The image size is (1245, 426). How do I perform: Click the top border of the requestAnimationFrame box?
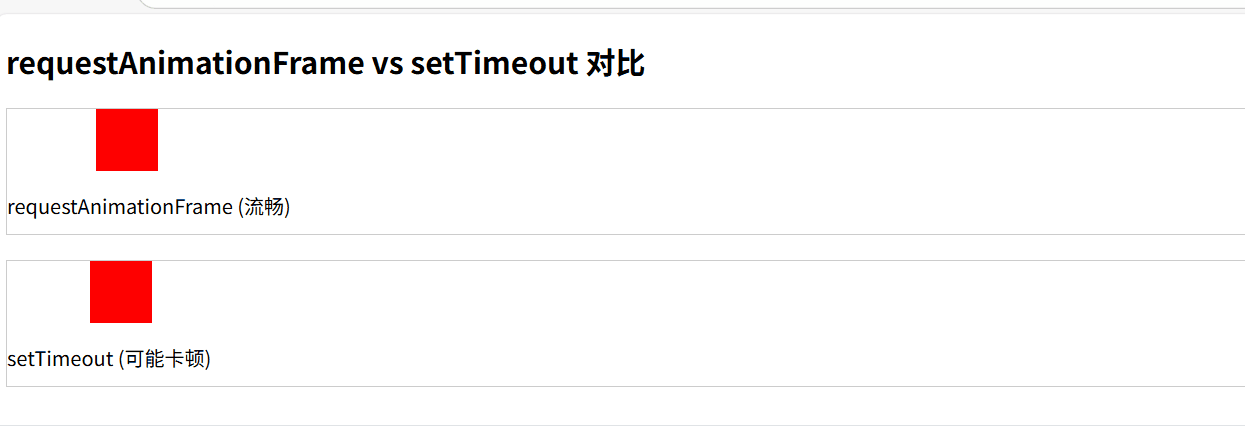tap(600, 108)
